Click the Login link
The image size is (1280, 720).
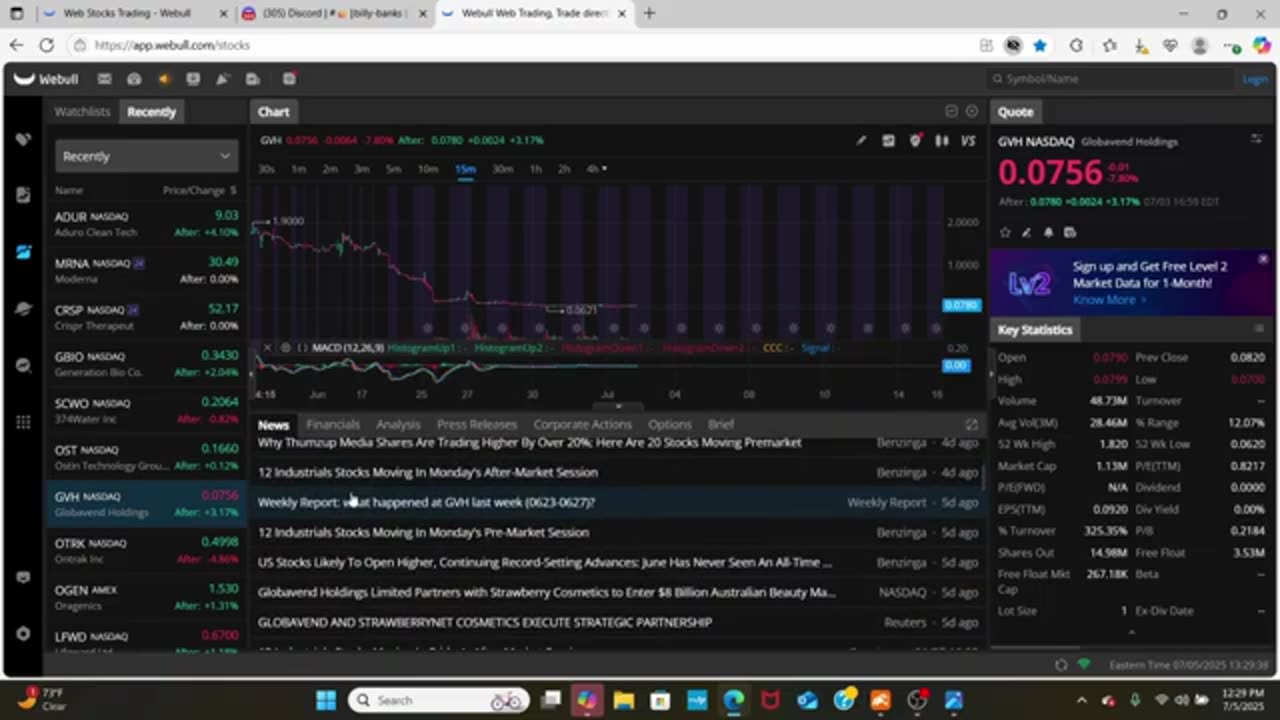pos(1254,79)
